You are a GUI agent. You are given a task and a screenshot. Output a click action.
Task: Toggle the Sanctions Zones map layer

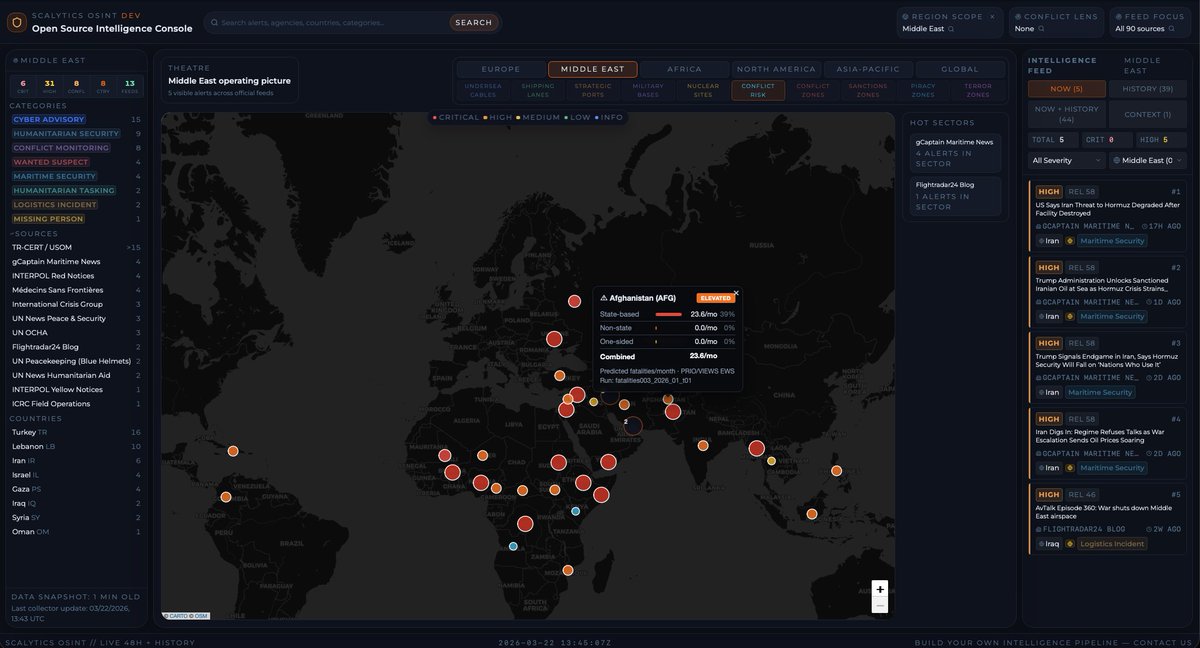coord(867,90)
